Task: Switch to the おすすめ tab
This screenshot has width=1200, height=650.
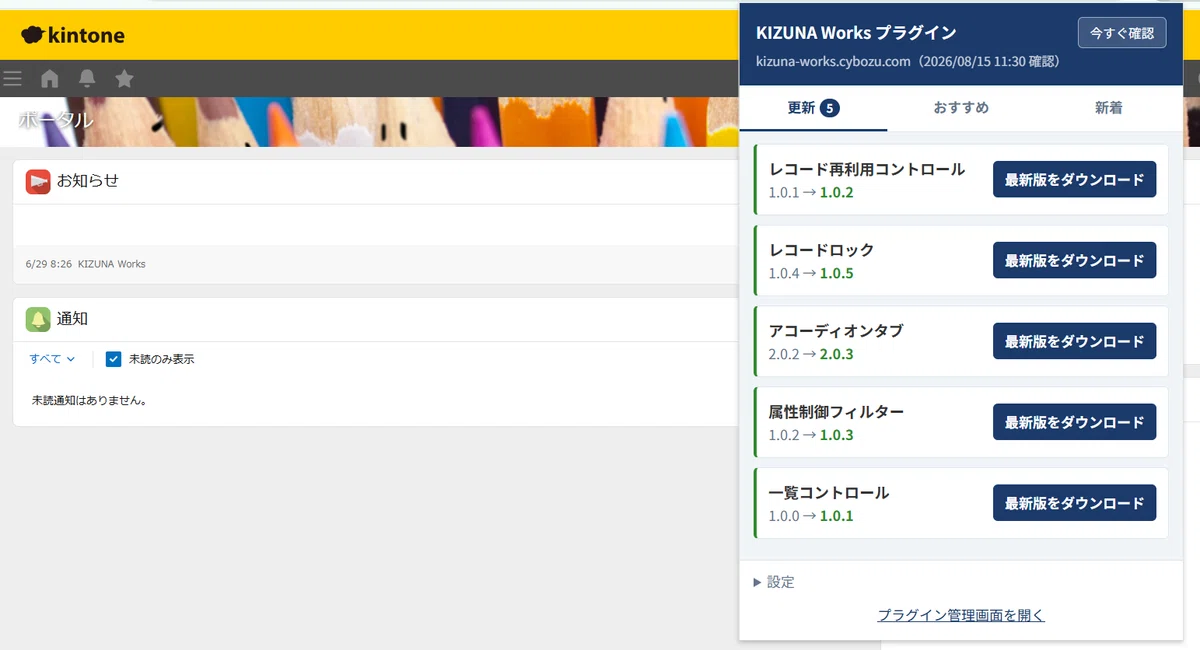Action: pos(961,108)
